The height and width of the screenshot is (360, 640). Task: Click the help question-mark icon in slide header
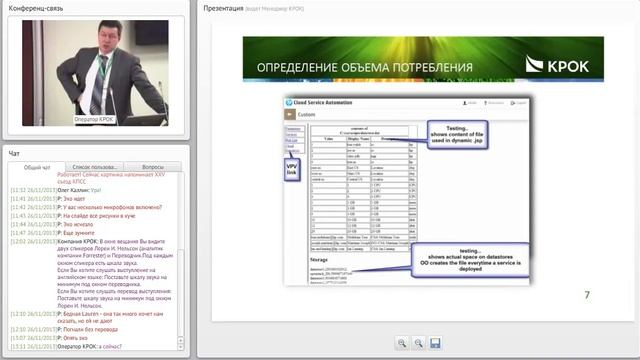point(485,103)
